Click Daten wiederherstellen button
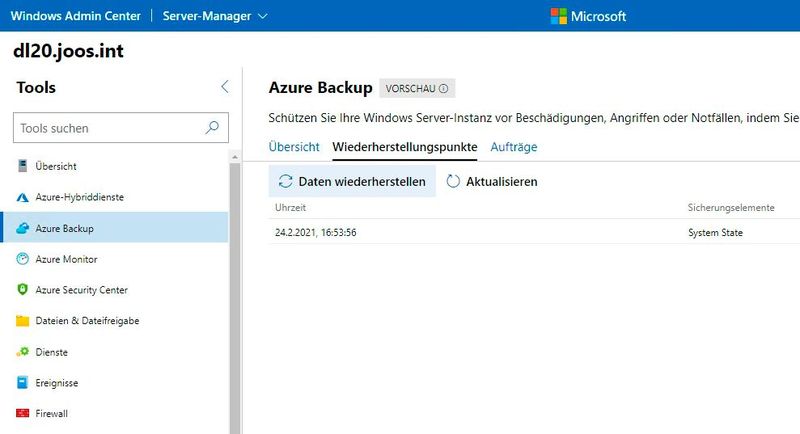This screenshot has width=800, height=434. [352, 181]
